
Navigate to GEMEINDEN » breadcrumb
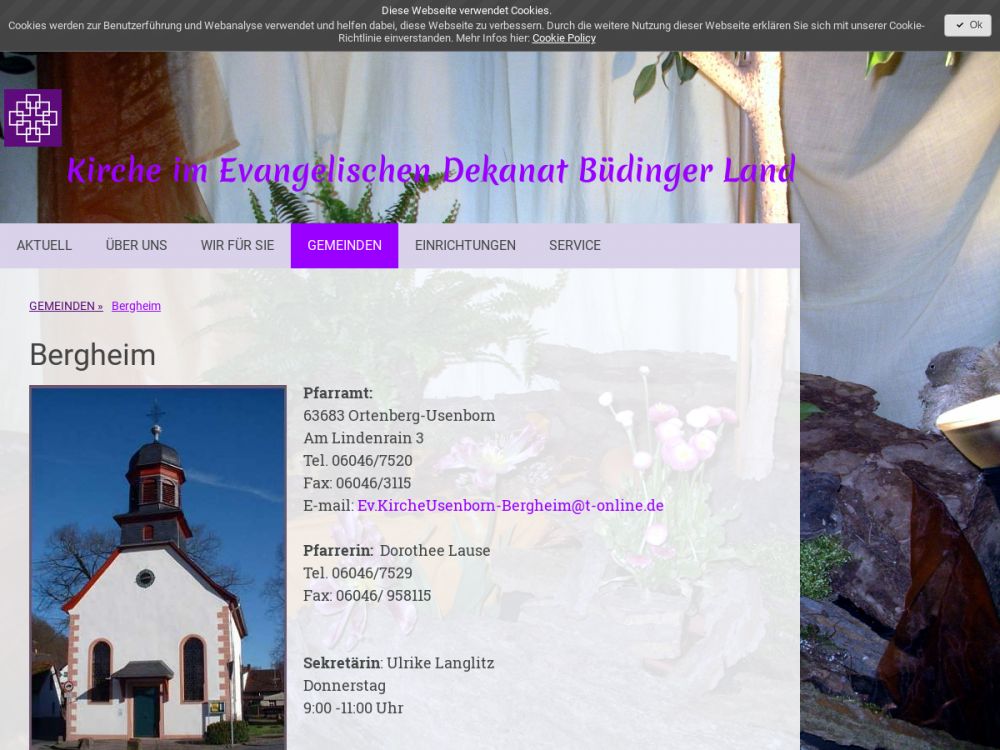coord(66,306)
